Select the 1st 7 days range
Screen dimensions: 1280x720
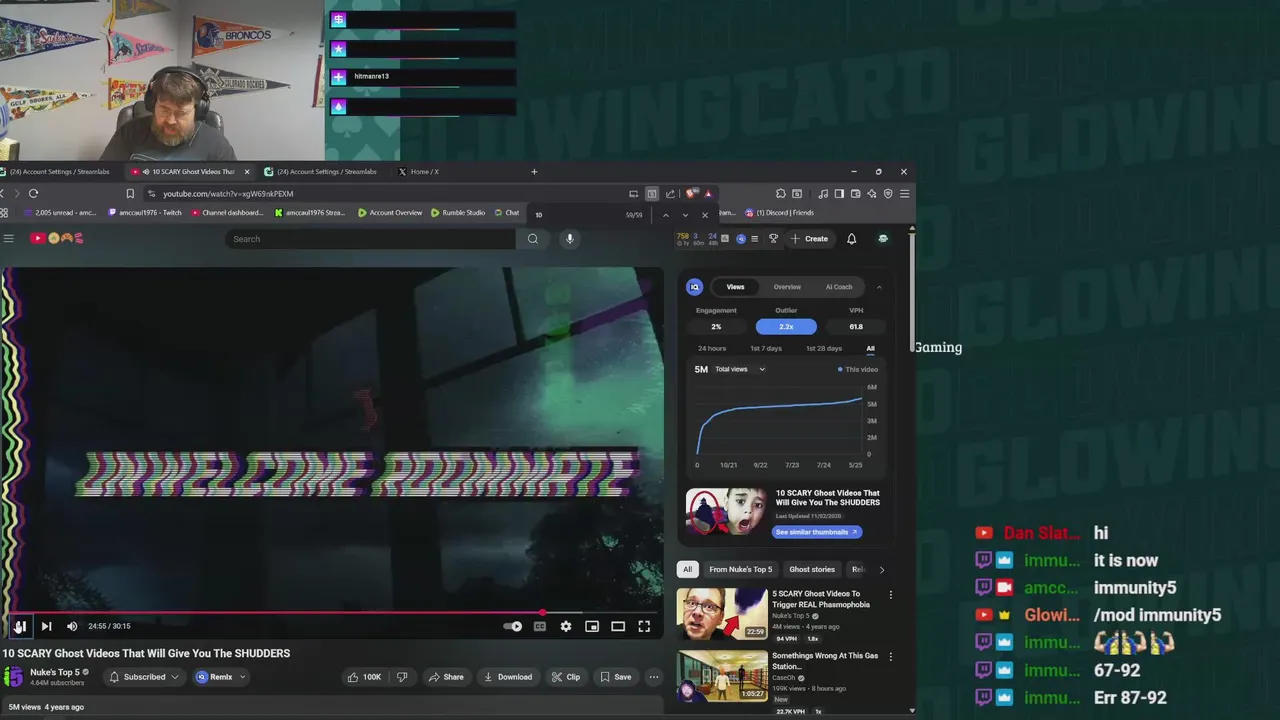click(766, 348)
